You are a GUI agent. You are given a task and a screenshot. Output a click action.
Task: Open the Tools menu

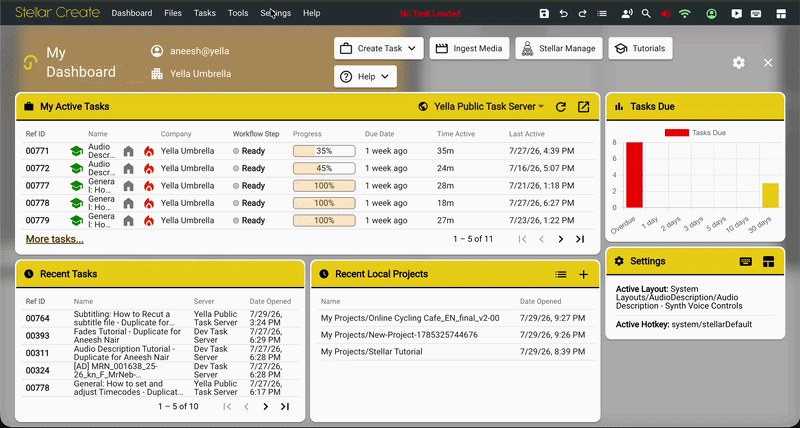[238, 13]
